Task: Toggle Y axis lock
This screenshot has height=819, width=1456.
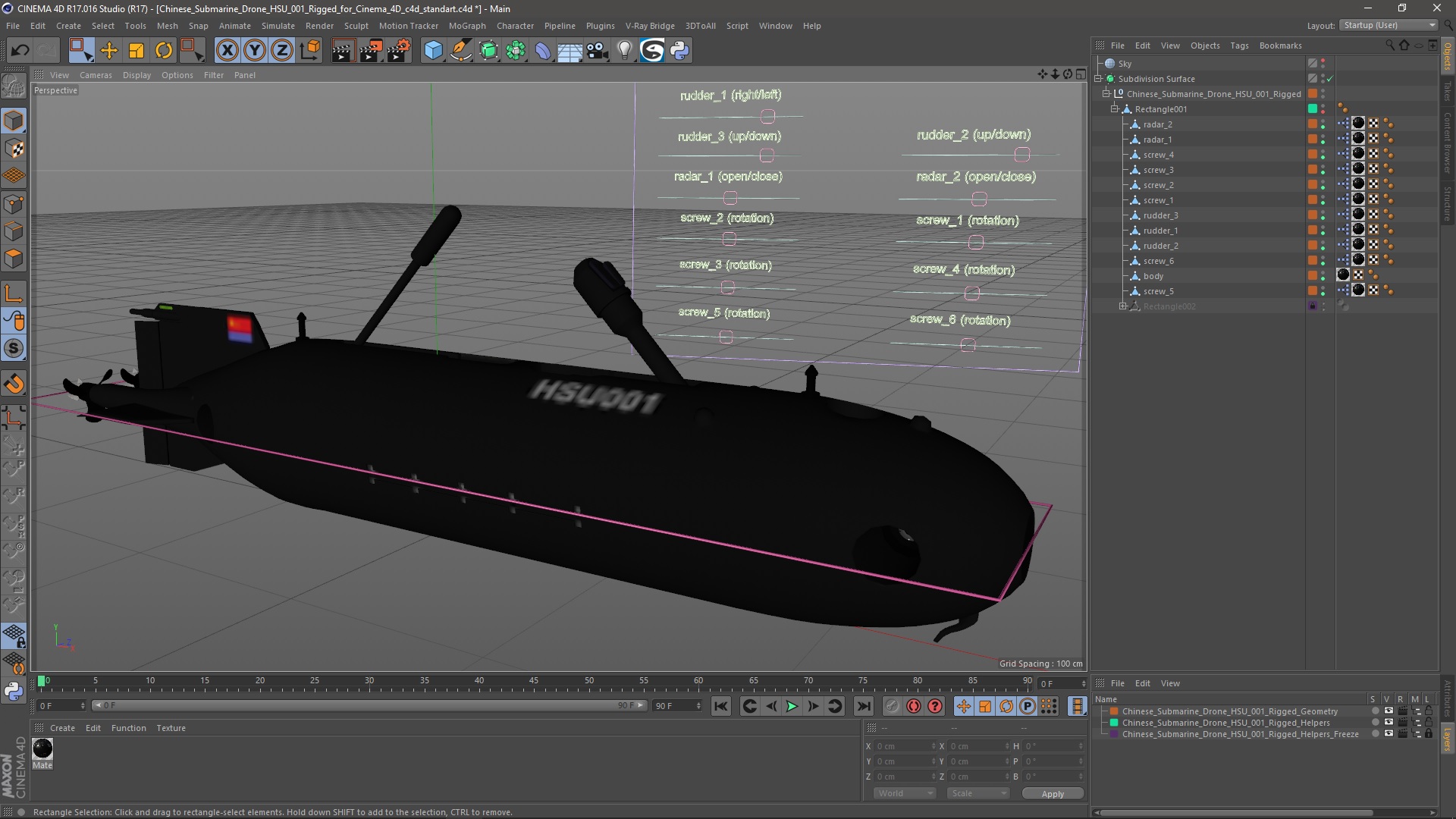Action: pos(255,51)
